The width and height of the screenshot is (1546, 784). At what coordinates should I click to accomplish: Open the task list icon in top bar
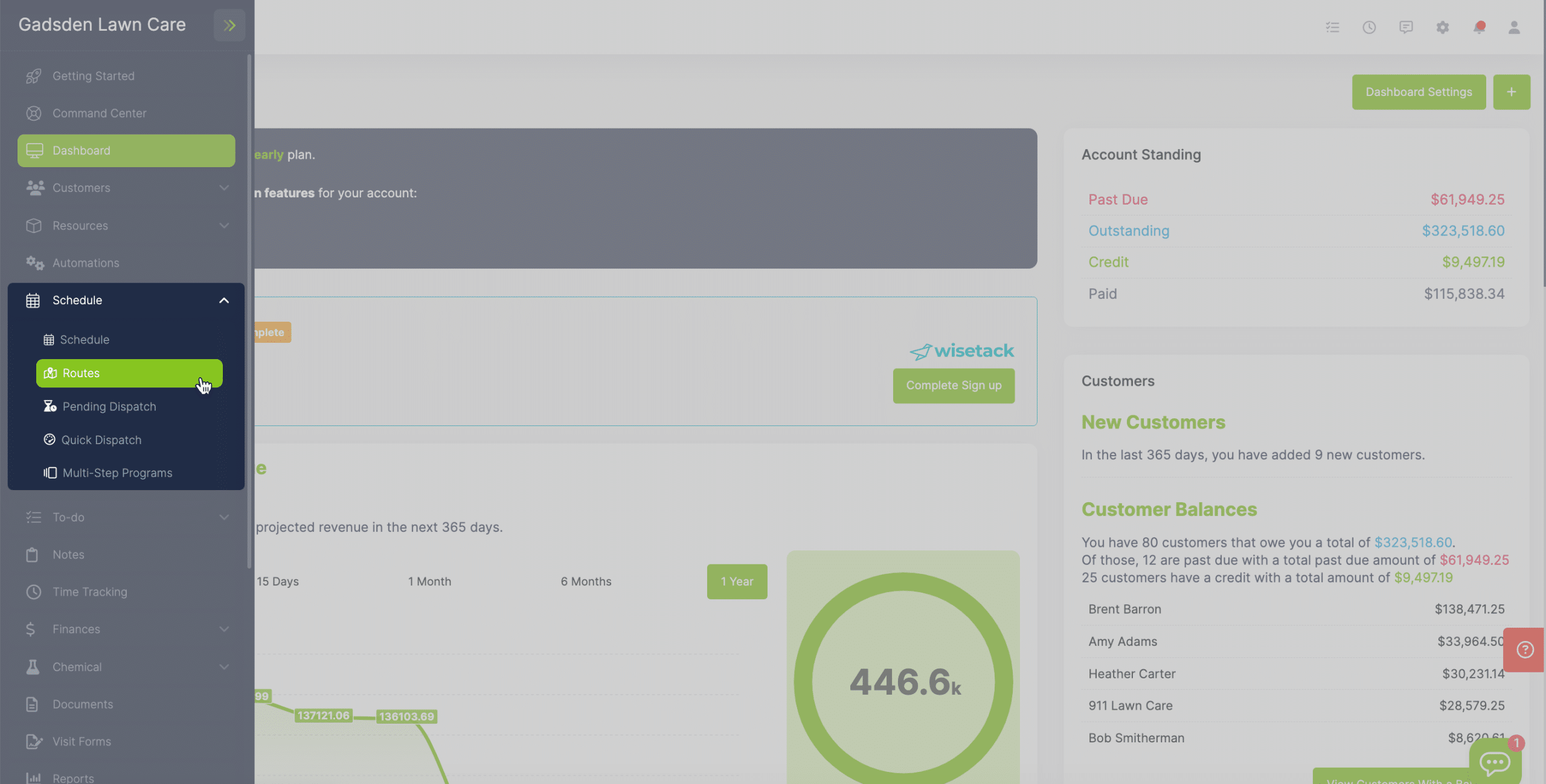1332,27
